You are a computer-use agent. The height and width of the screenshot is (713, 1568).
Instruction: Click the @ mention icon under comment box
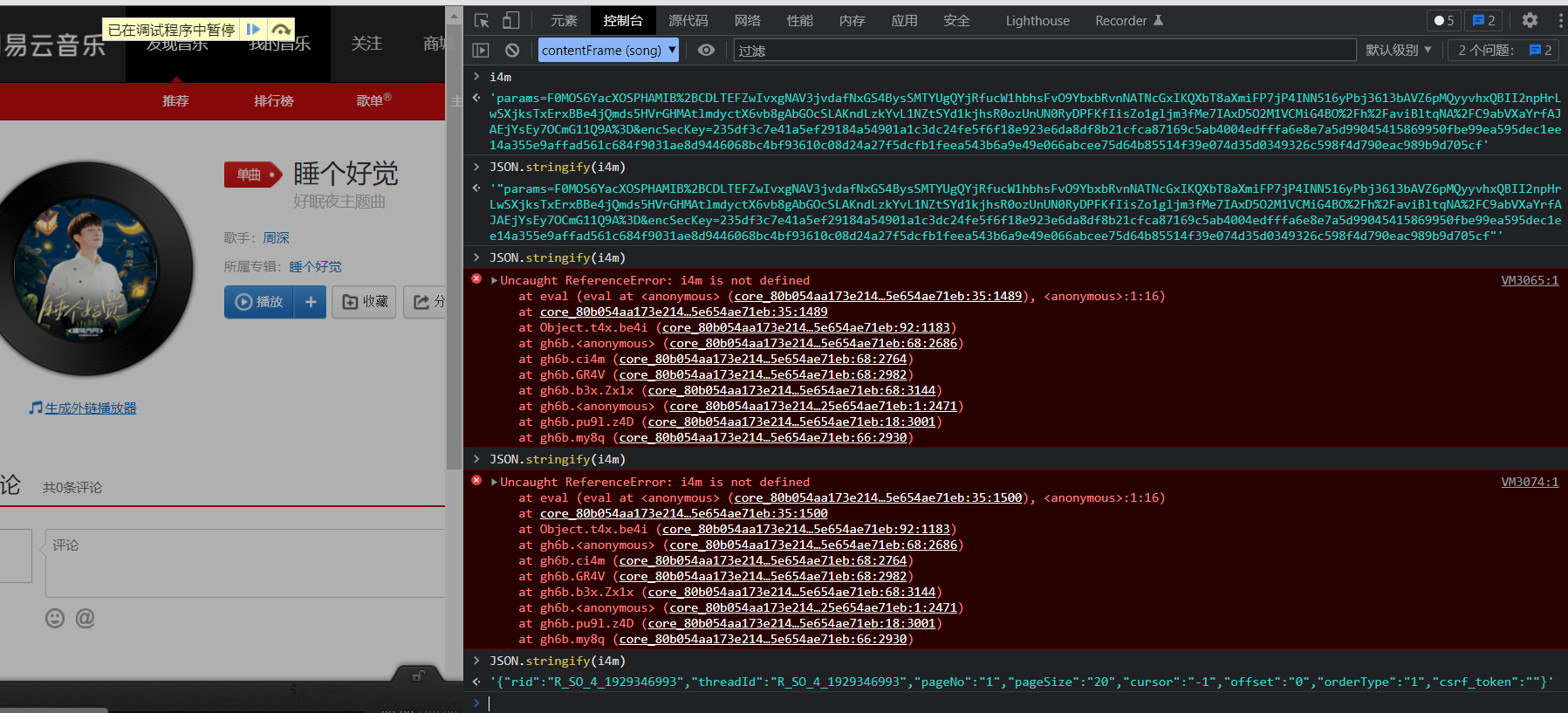point(85,618)
